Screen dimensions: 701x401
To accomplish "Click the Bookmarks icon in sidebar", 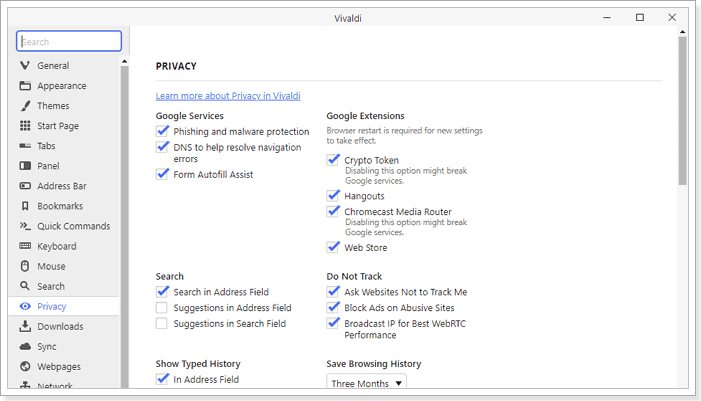I will click(25, 206).
